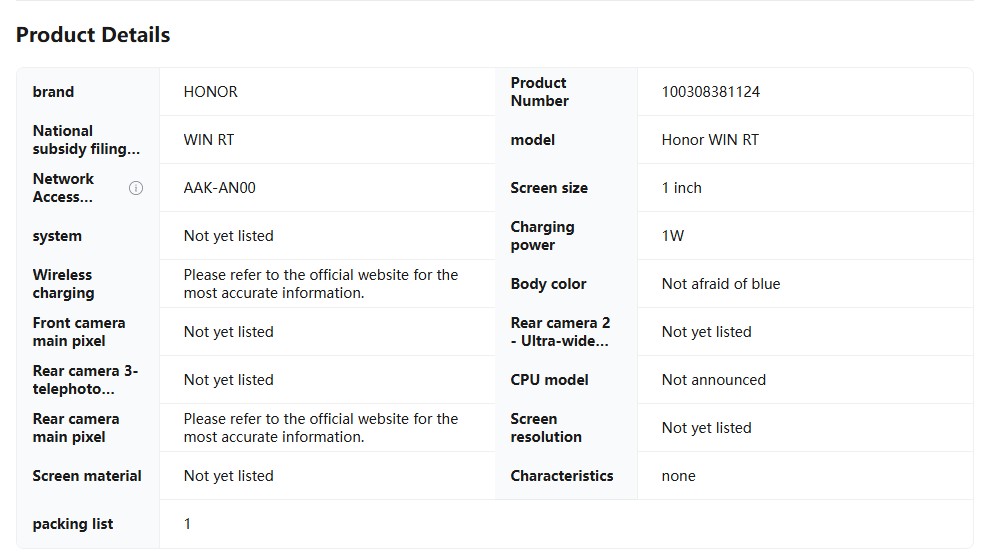Select the HONOR brand value
The width and height of the screenshot is (986, 560).
[x=210, y=92]
